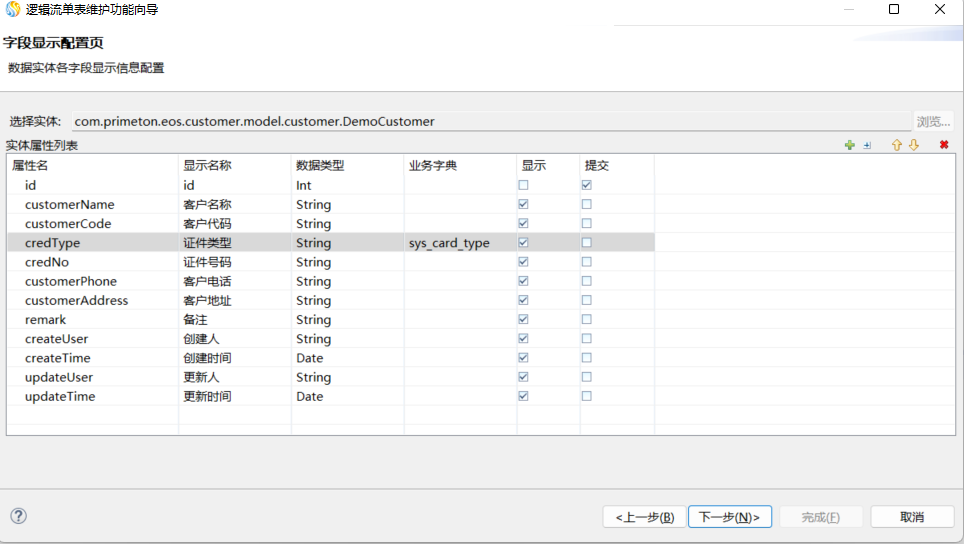Click the move up arrow icon

[x=896, y=146]
